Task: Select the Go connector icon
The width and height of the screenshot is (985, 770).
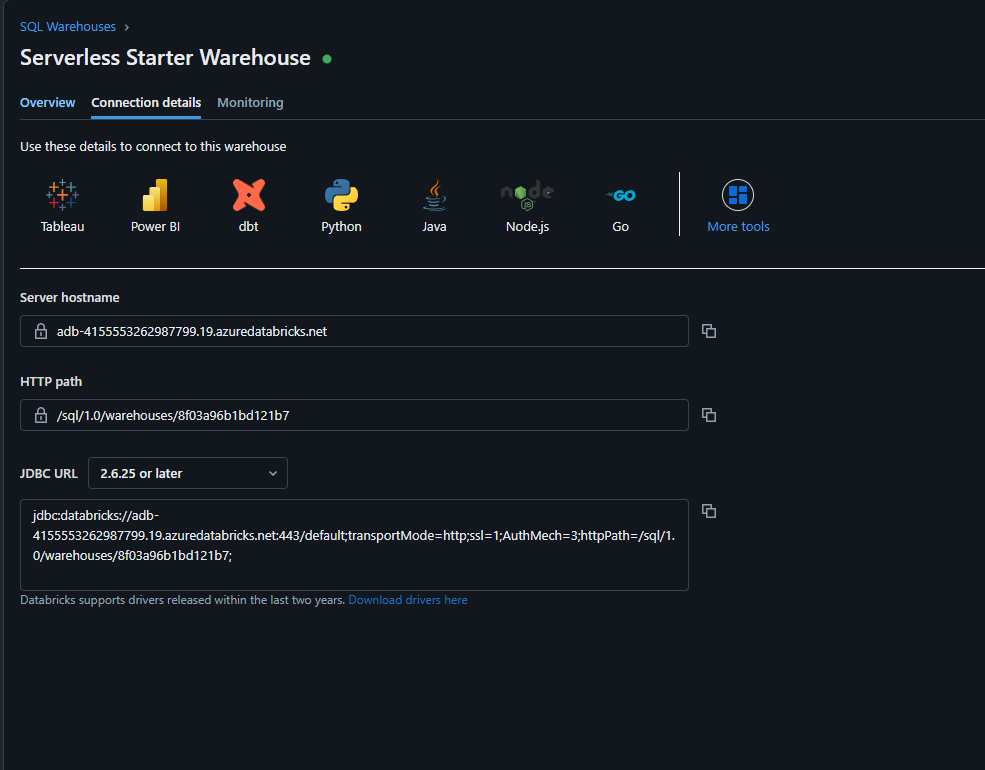Action: click(x=620, y=196)
